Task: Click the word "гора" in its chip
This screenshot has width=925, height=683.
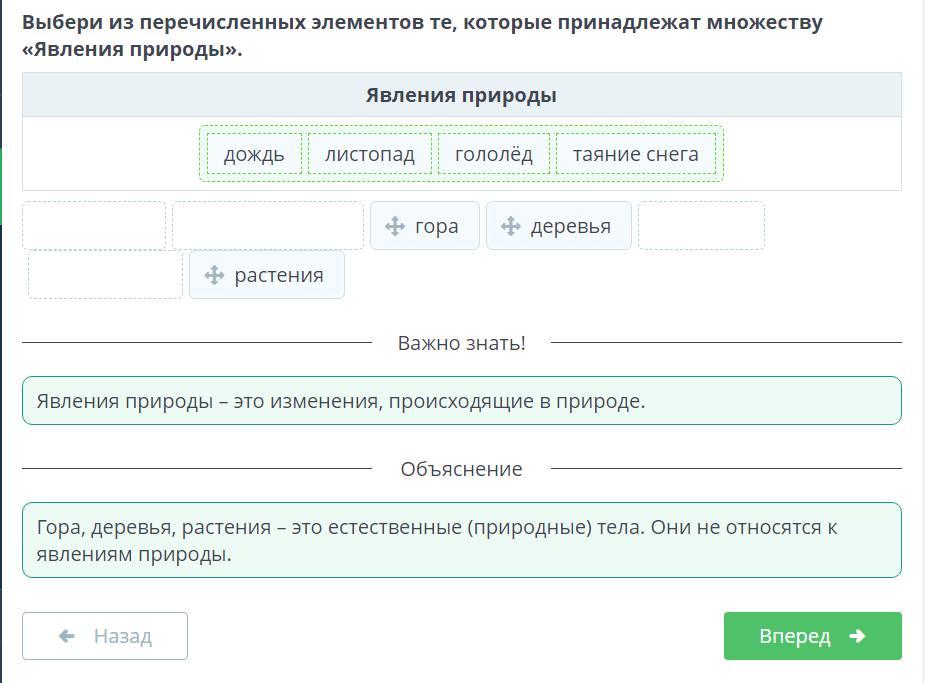Action: click(436, 226)
